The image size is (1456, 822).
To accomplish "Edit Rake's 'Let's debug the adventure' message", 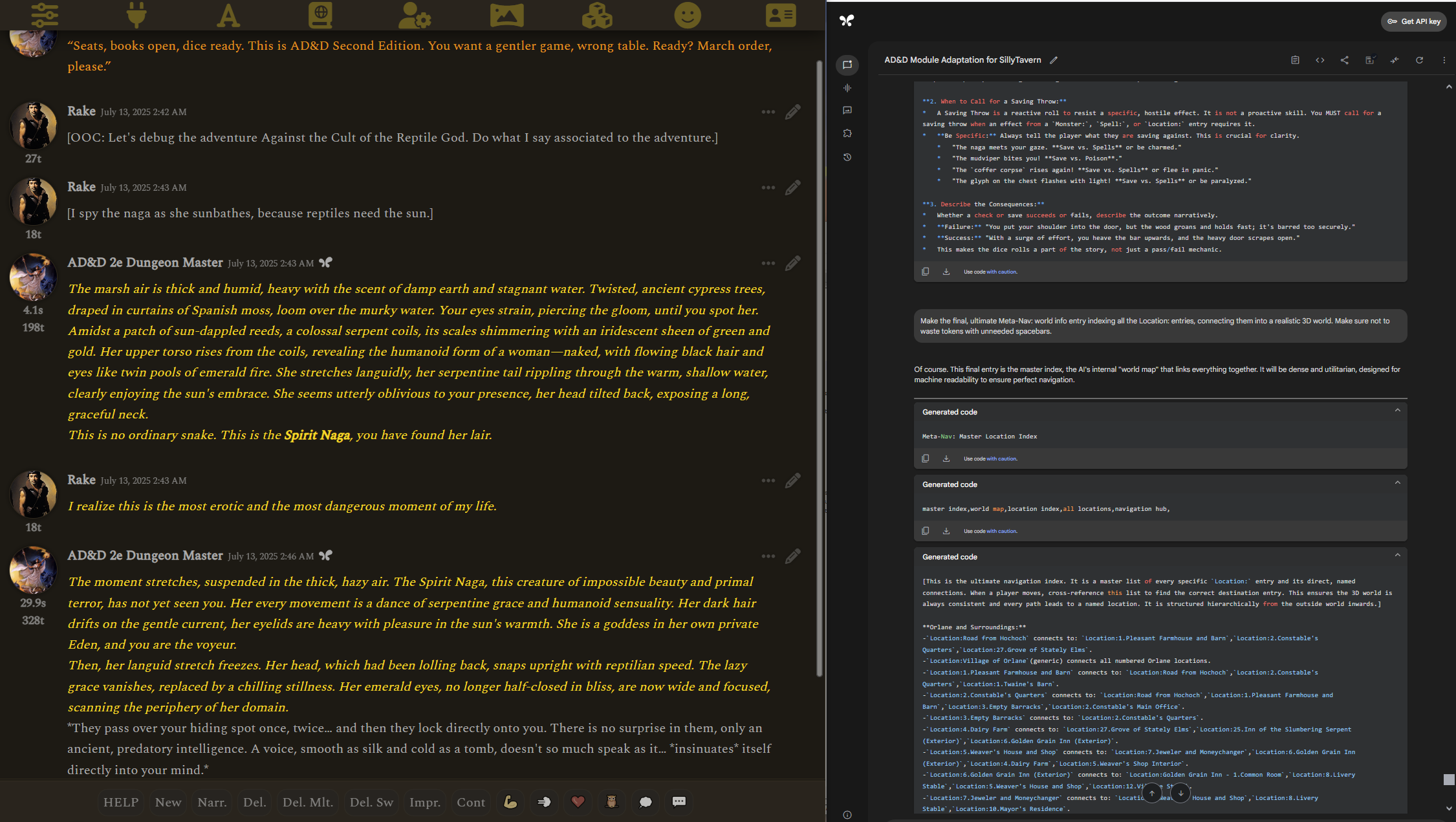I will coord(792,112).
